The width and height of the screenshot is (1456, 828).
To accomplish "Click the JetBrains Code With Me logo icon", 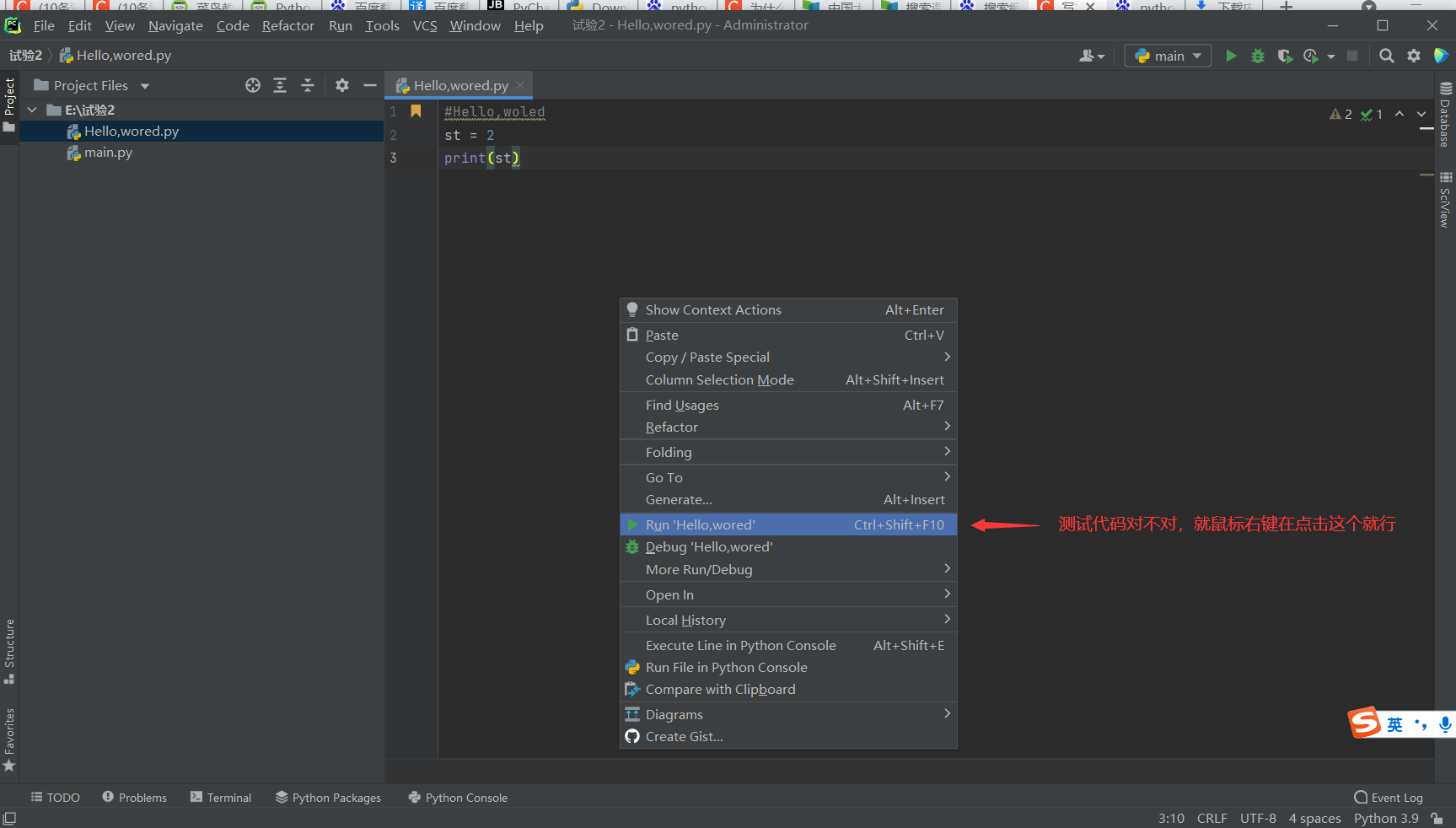I will click(1441, 56).
